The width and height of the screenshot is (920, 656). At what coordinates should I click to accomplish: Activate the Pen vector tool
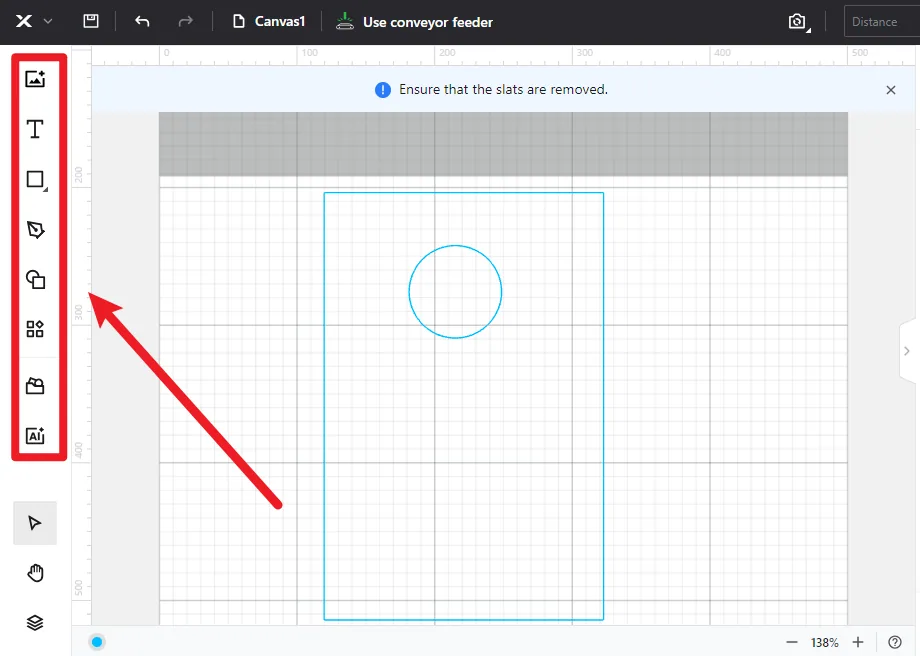(x=35, y=229)
